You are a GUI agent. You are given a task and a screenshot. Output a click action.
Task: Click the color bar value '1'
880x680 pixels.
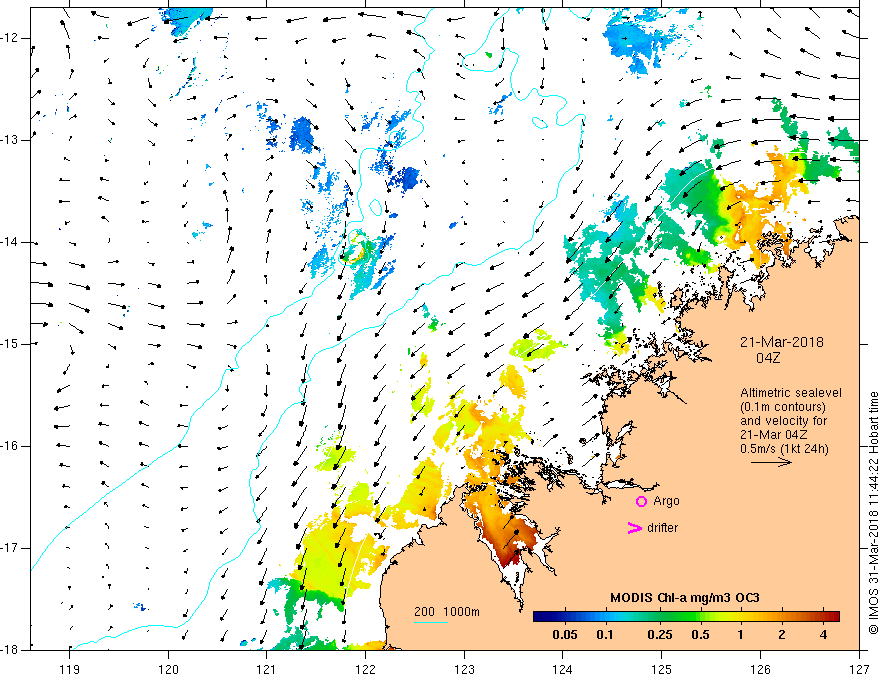pyautogui.click(x=740, y=635)
